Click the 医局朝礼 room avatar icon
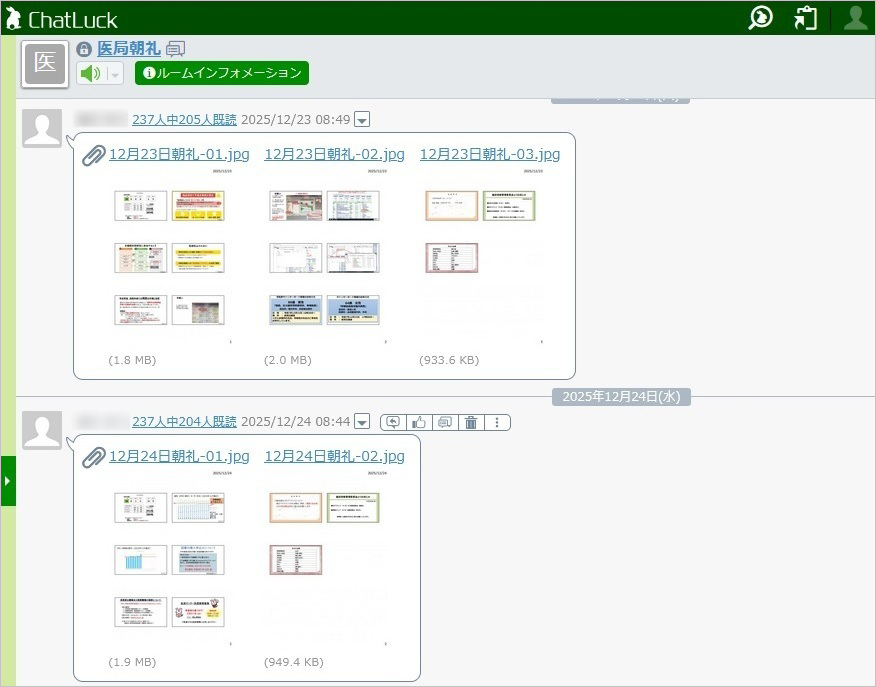 [45, 64]
